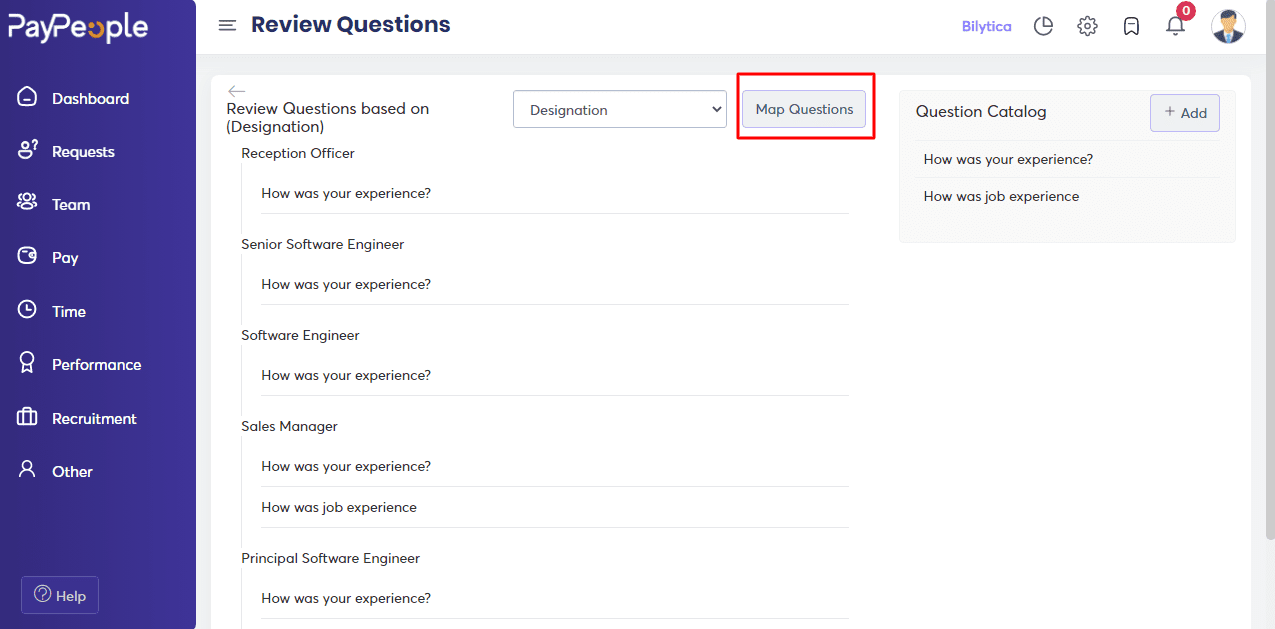Screen dimensions: 1275x629
Task: Click the Help button
Action: pos(60,595)
